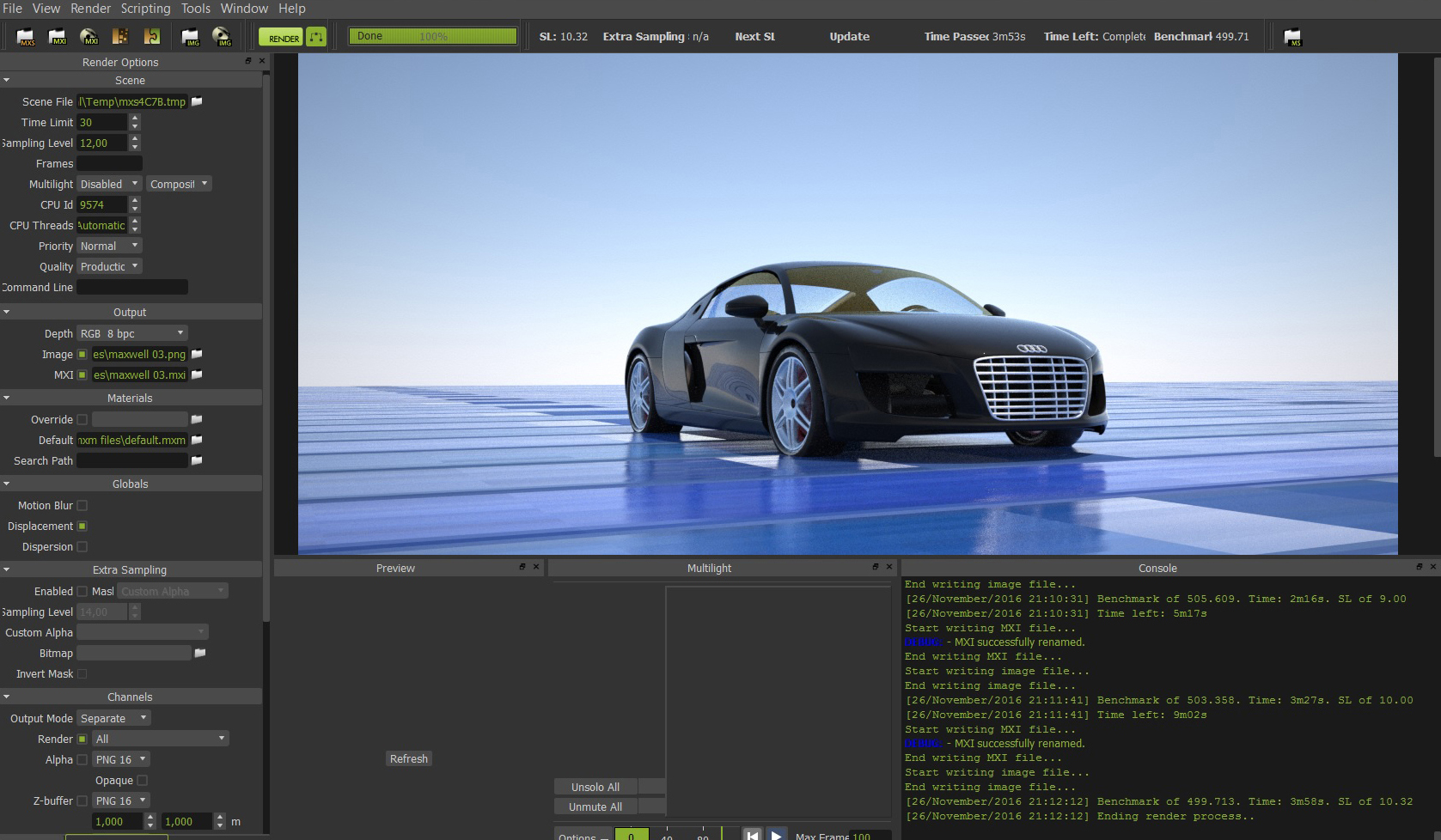Start rendering with the RENDER button

[281, 37]
